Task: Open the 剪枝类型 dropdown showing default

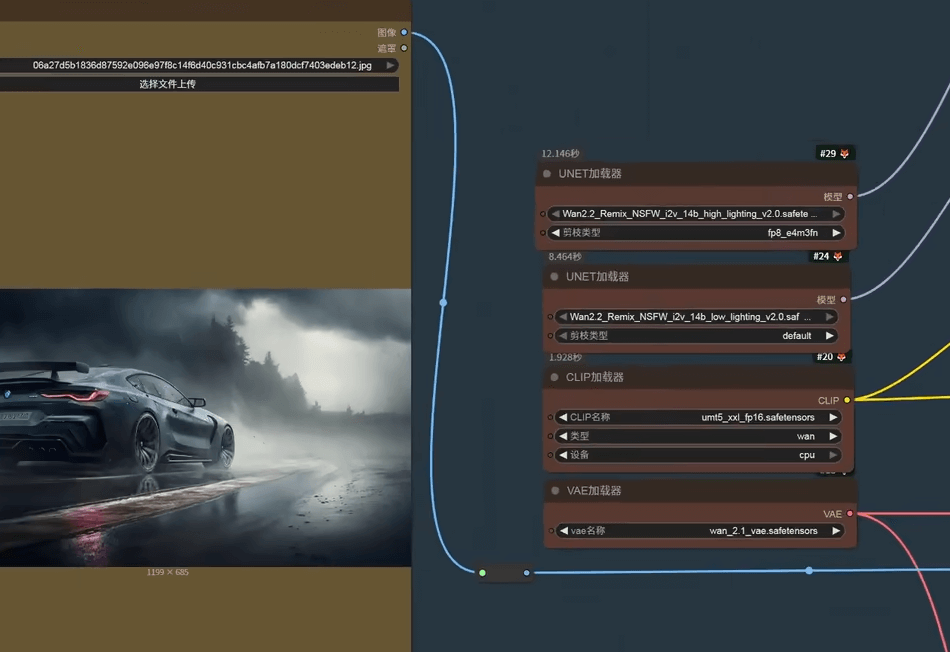Action: [696, 336]
